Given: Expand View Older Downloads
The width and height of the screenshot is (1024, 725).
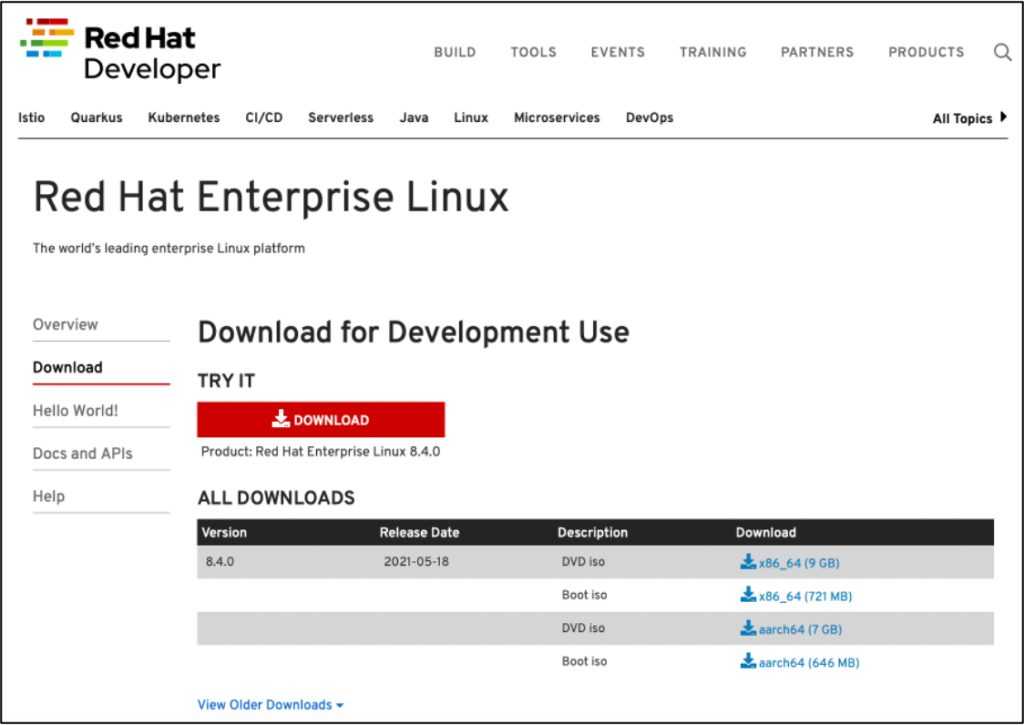Looking at the screenshot, I should tap(270, 705).
